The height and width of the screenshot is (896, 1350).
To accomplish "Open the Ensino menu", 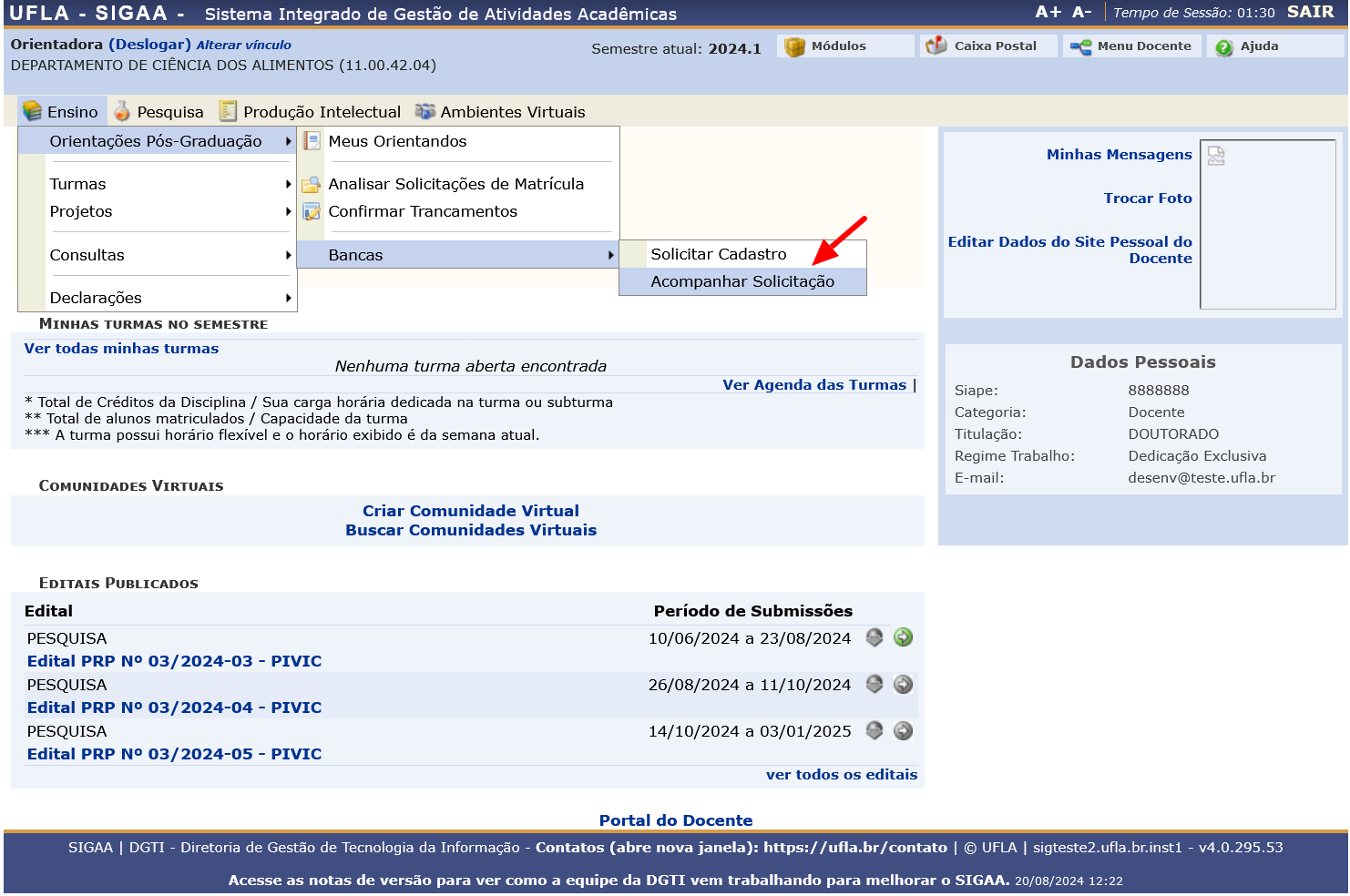I will click(62, 111).
